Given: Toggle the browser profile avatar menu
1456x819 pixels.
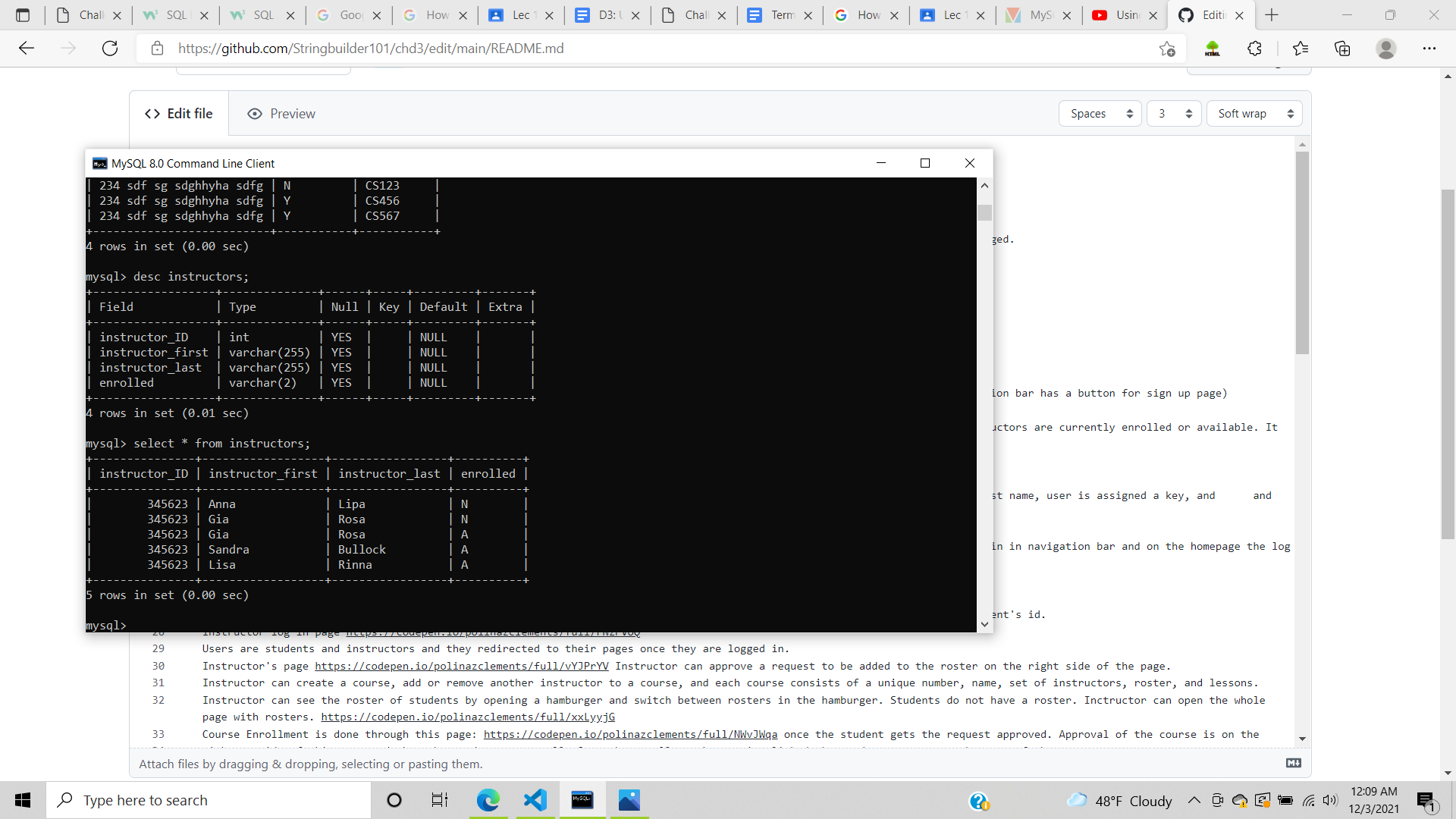Looking at the screenshot, I should pos(1386,49).
